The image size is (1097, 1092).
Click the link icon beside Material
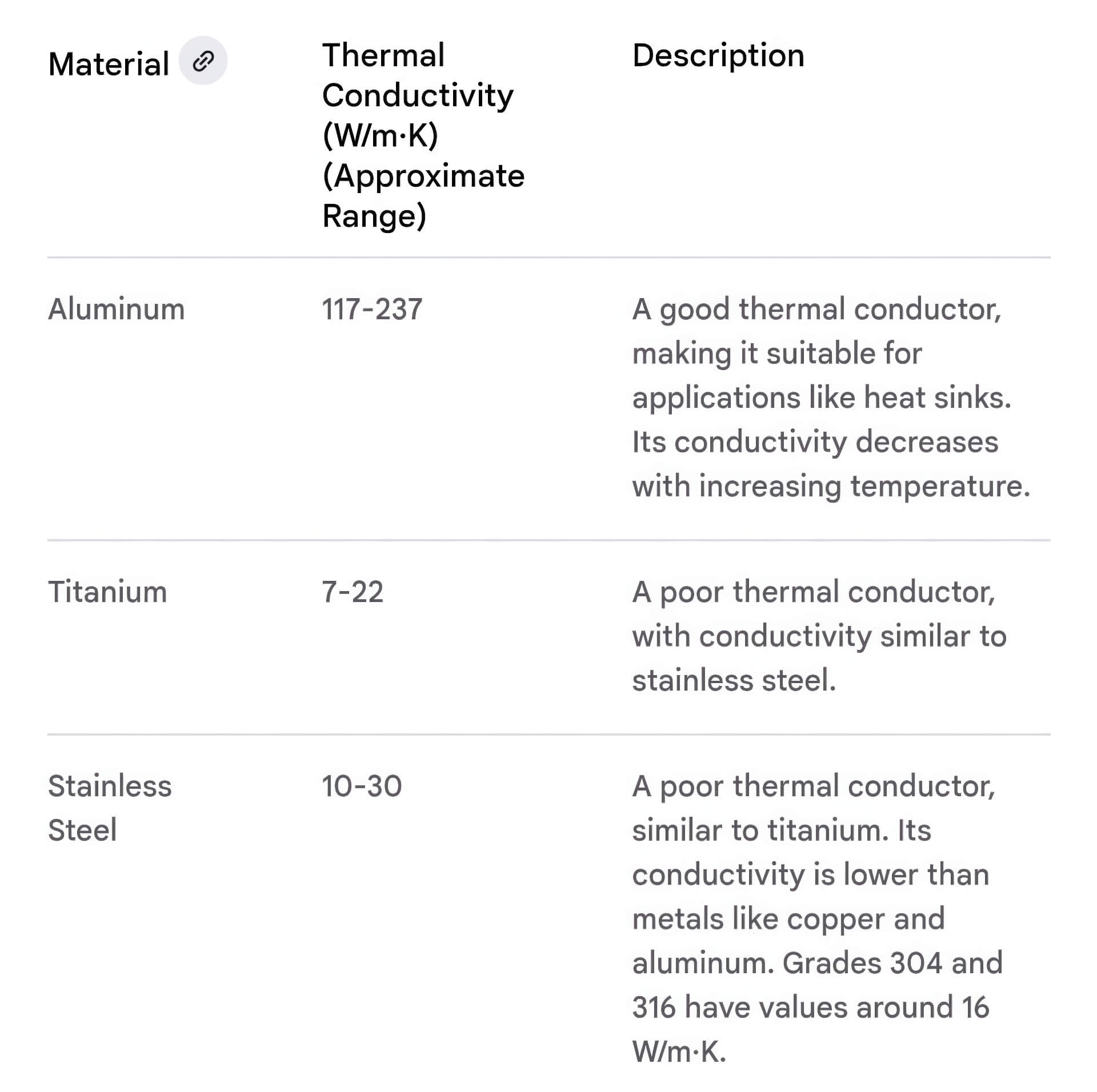[x=203, y=61]
